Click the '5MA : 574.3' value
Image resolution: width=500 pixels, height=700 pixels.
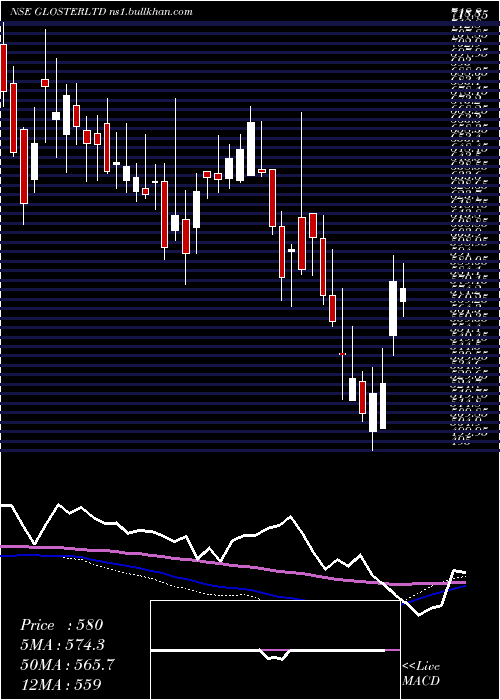tap(64, 644)
